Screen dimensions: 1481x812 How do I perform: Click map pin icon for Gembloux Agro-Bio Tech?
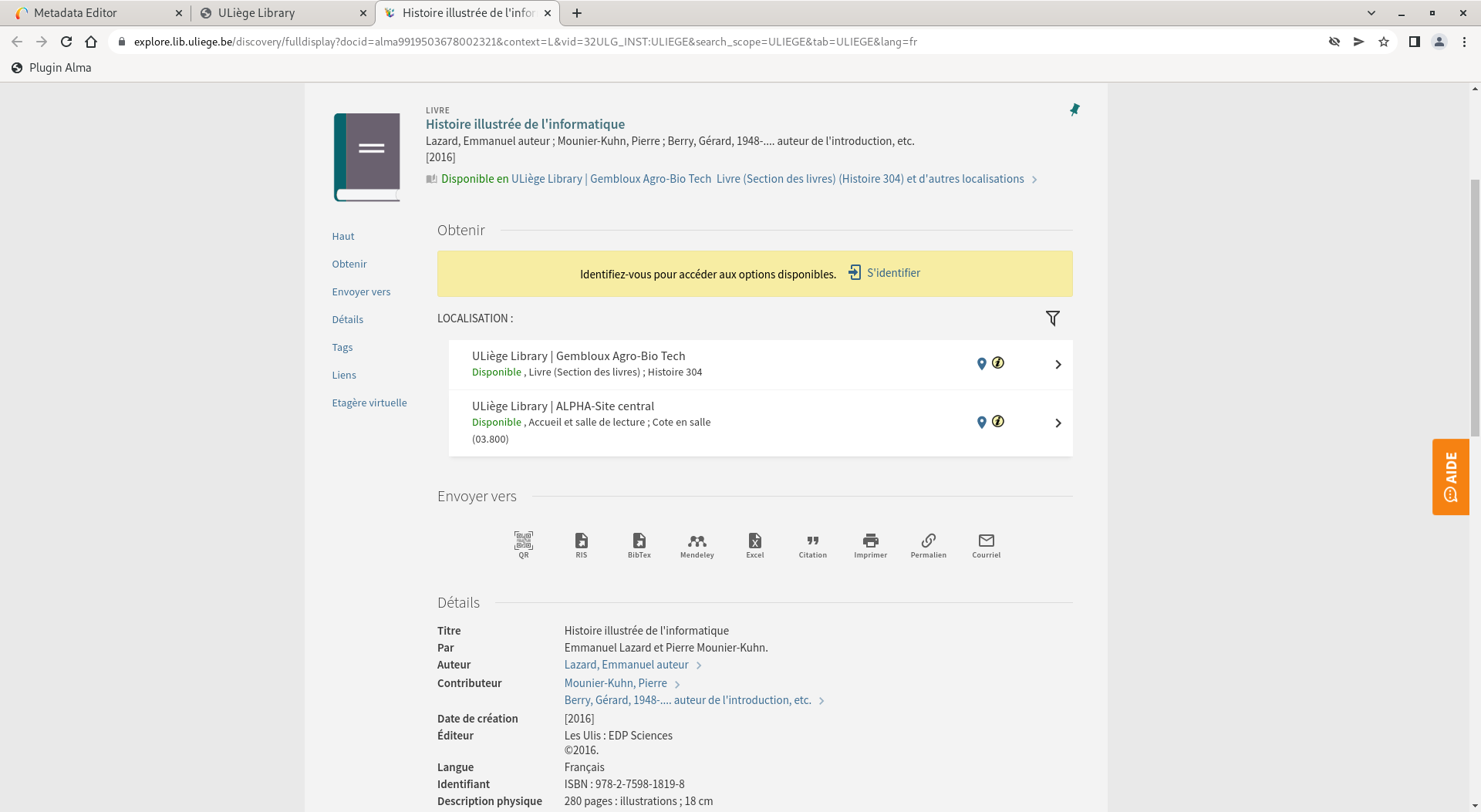[x=982, y=364]
